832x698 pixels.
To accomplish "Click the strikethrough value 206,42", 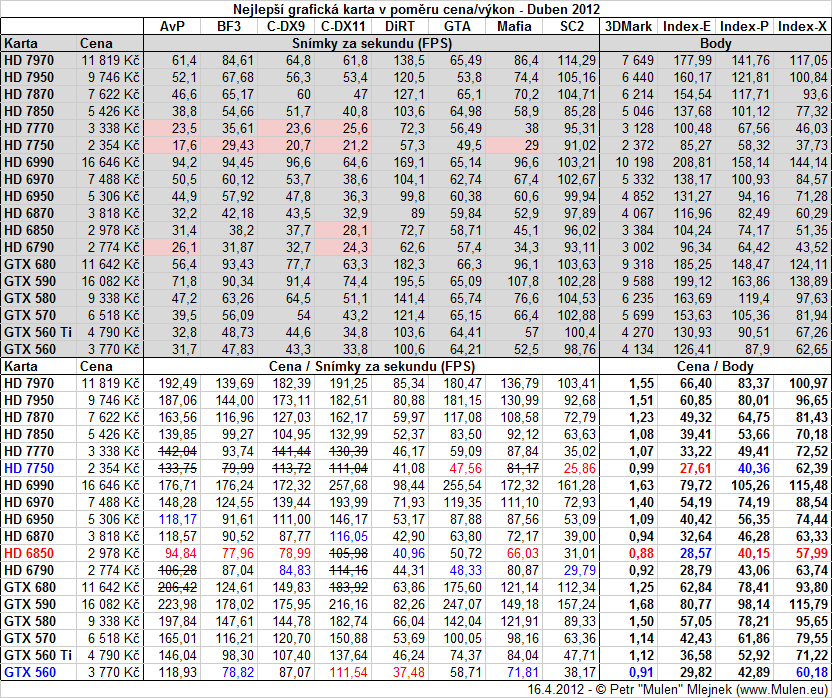I will pyautogui.click(x=178, y=587).
